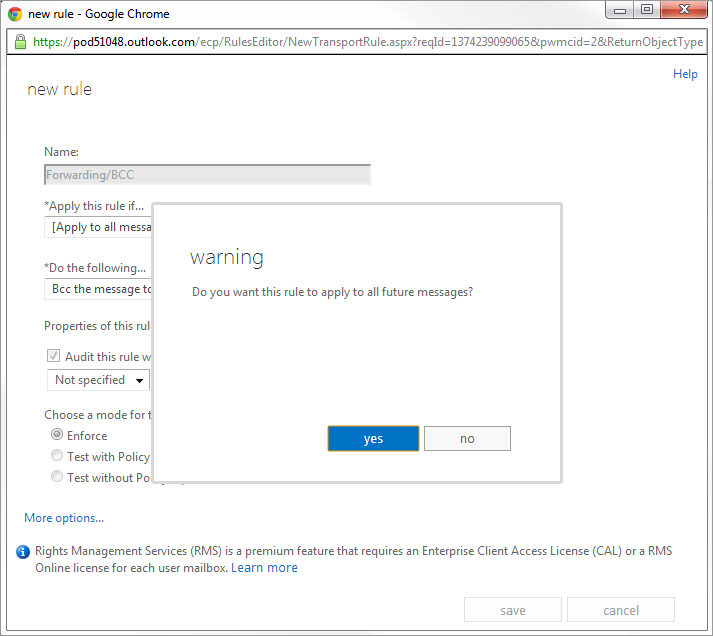Screen dimensions: 713x636
Task: Minimize the Chrome window
Action: (620, 10)
